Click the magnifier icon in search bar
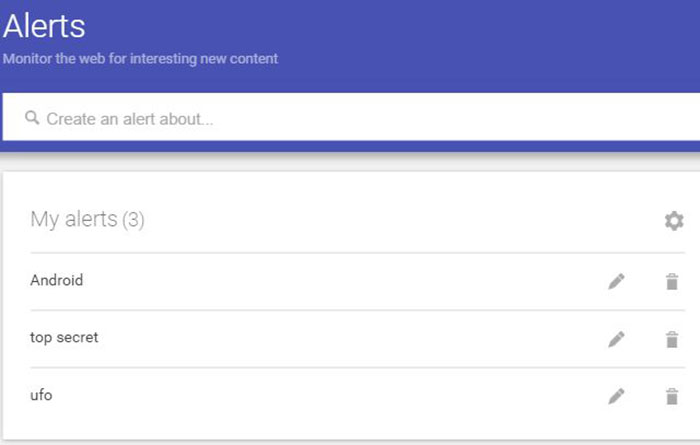This screenshot has height=445, width=700. [x=32, y=118]
